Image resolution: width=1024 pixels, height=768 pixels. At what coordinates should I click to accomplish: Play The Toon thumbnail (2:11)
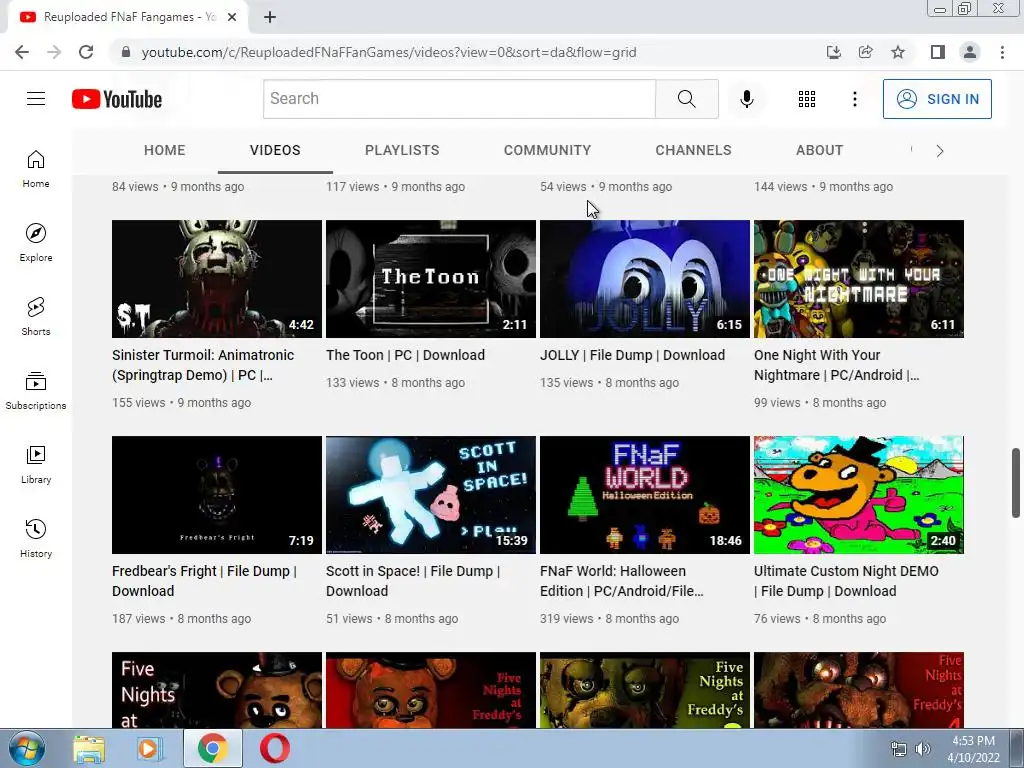[430, 279]
